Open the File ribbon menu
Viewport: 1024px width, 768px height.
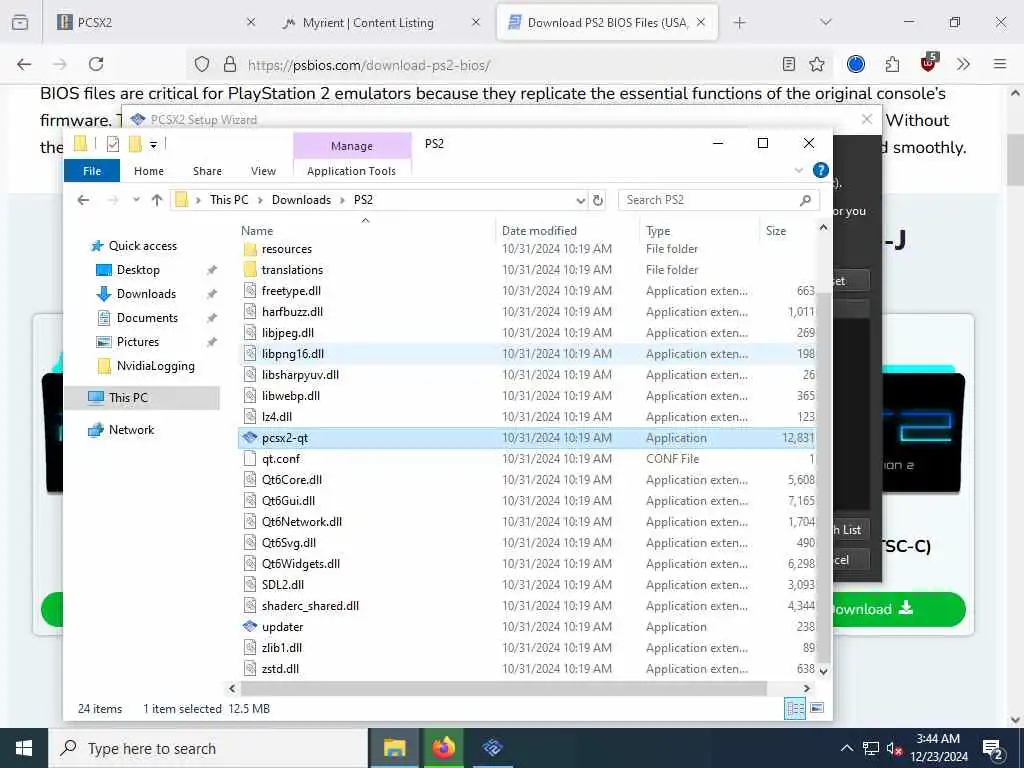tap(92, 170)
